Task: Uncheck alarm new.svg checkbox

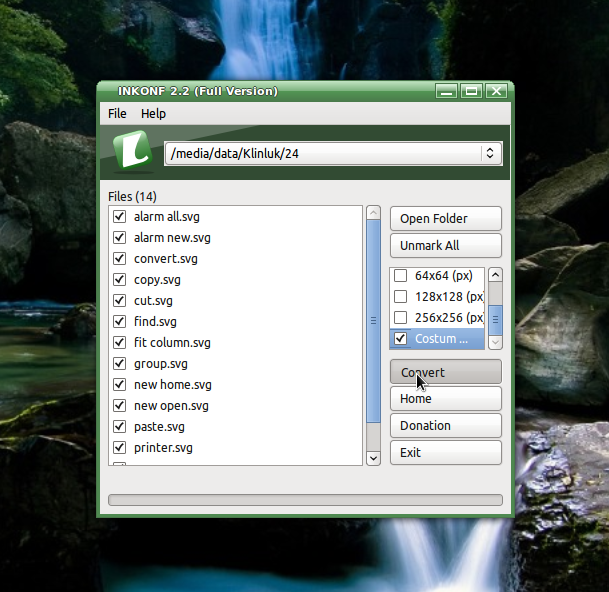Action: click(120, 237)
